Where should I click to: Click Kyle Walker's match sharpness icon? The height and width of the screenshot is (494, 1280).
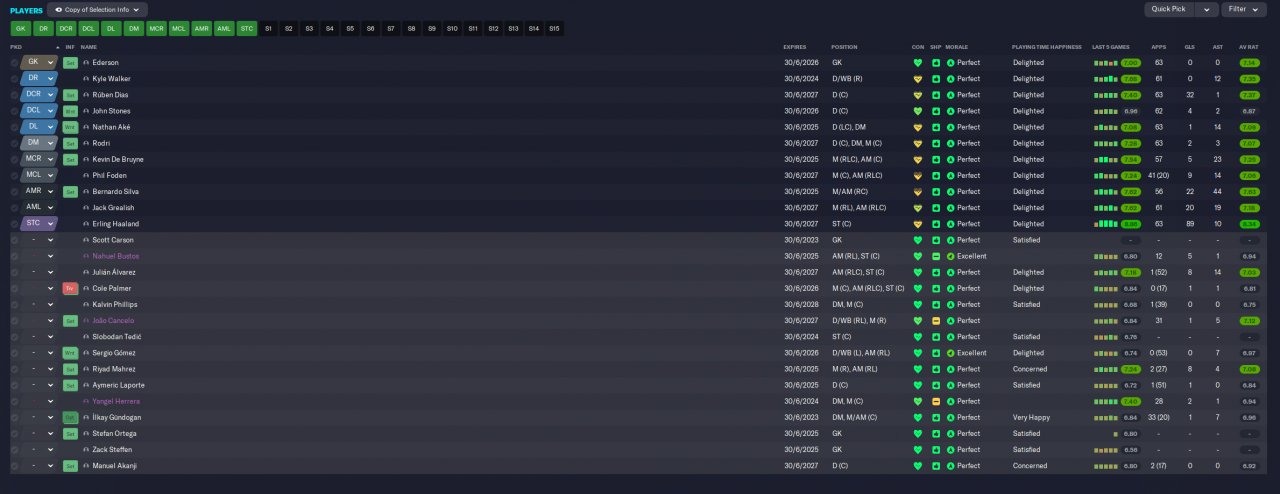(x=936, y=79)
